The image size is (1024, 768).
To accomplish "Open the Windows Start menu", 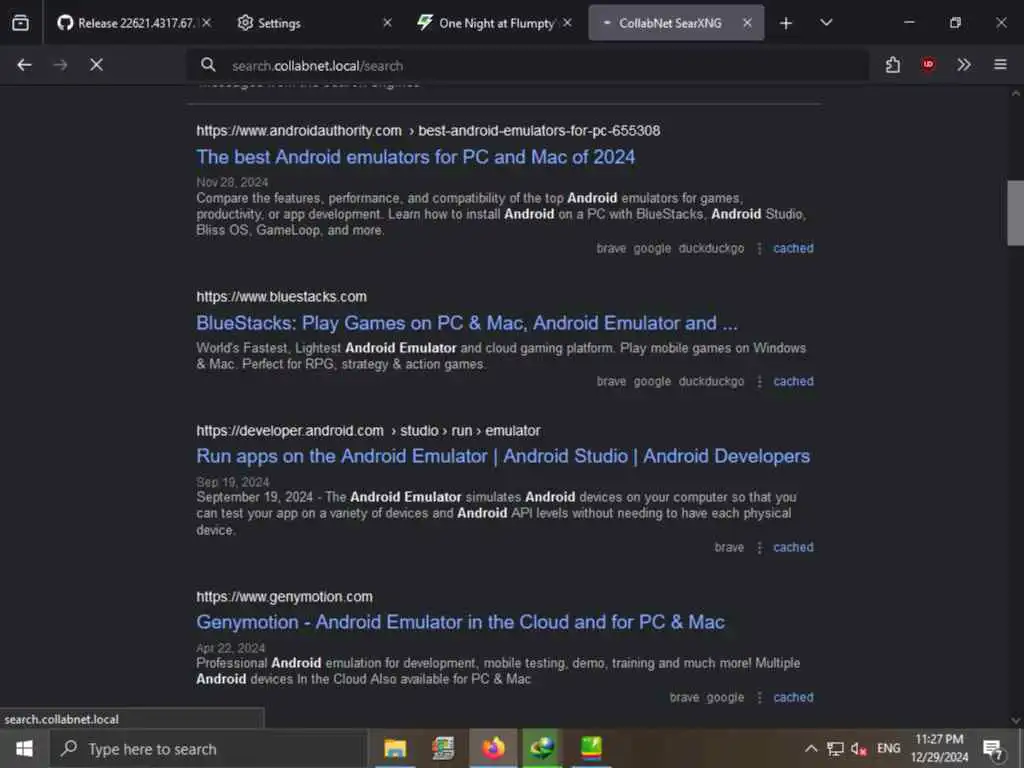I will pyautogui.click(x=24, y=748).
